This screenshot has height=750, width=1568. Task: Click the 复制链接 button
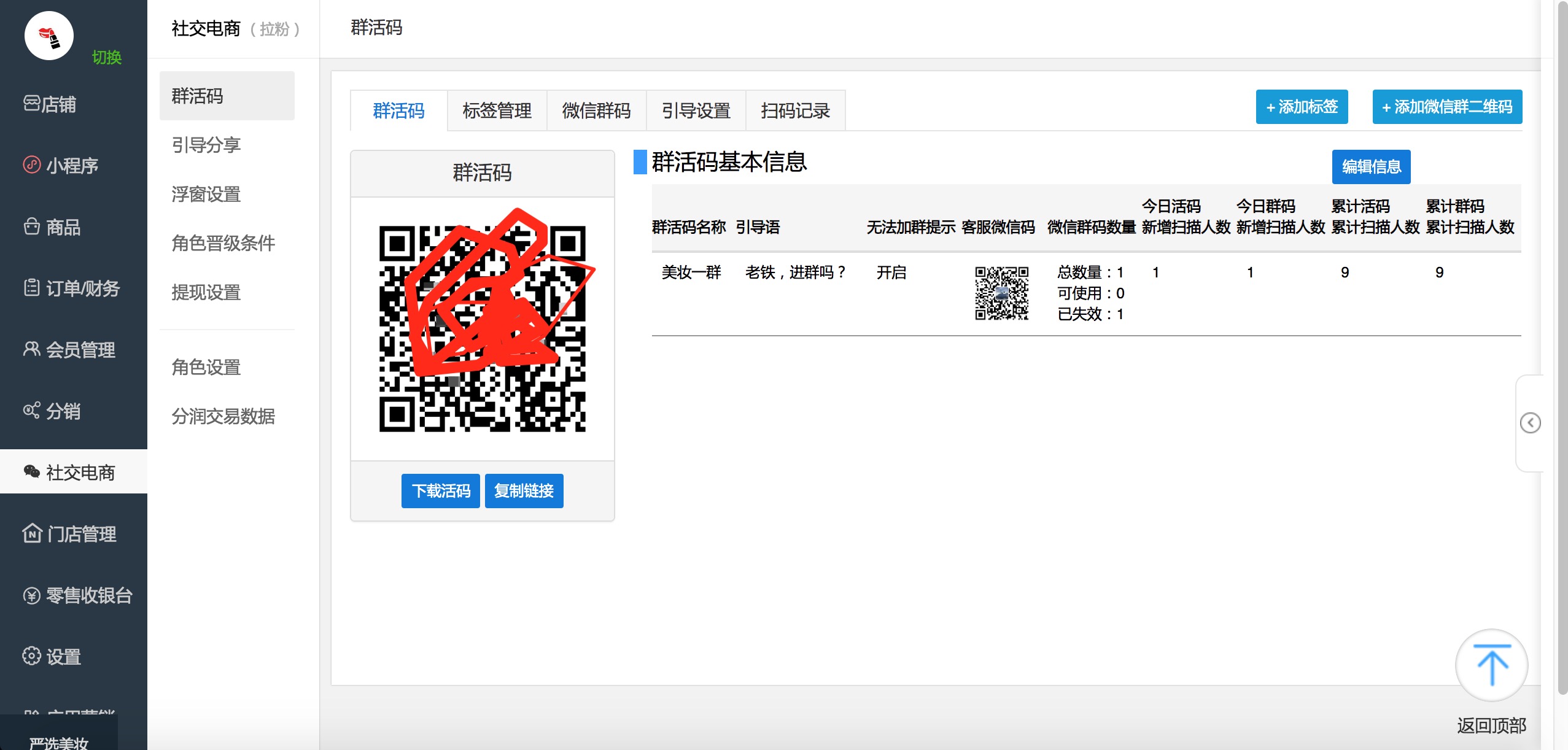click(x=524, y=490)
